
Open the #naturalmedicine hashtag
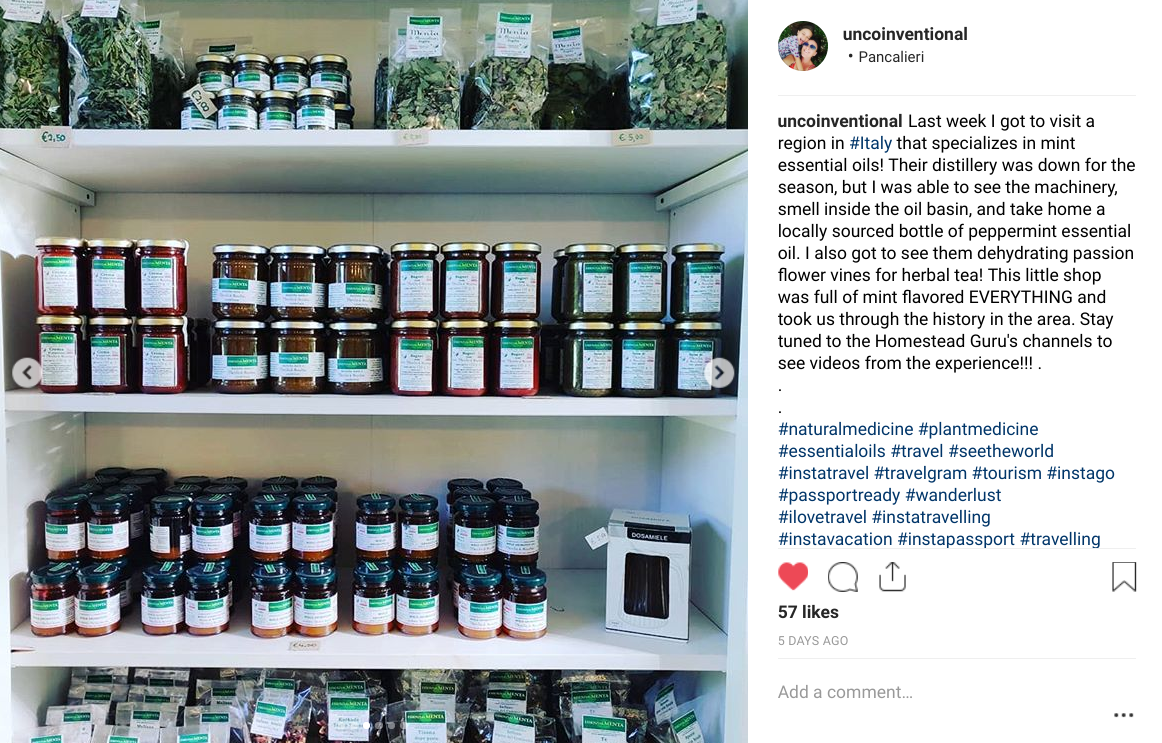(846, 429)
